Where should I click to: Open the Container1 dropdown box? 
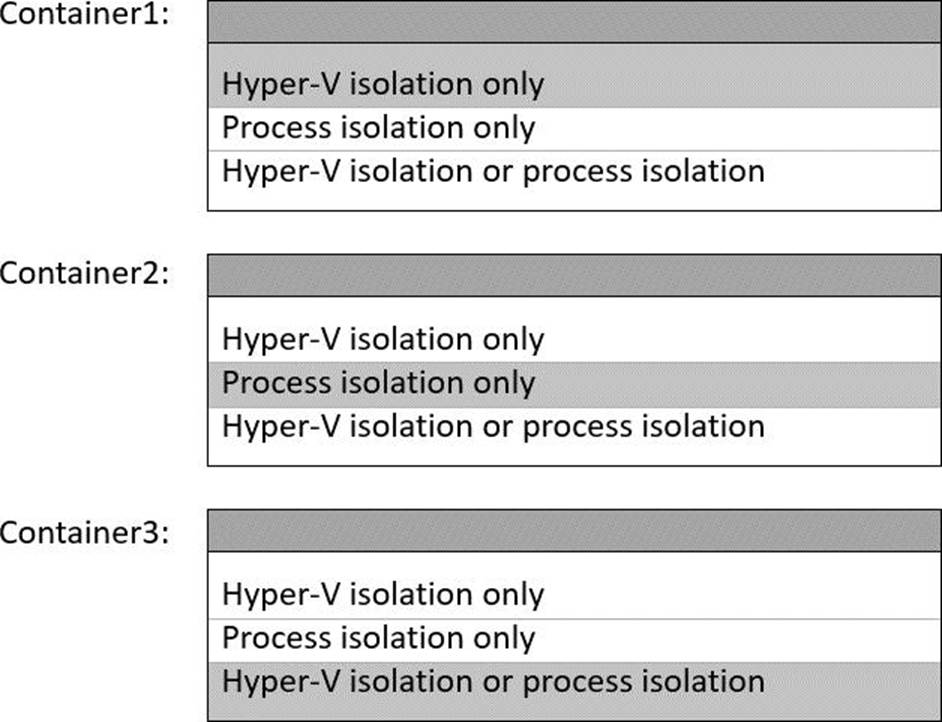[x=574, y=21]
